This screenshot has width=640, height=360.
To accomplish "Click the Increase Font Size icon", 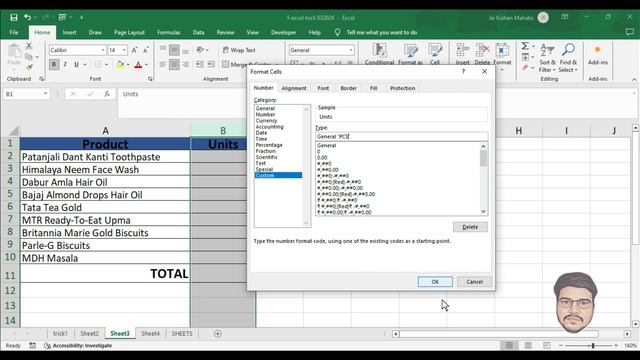I will pyautogui.click(x=134, y=50).
